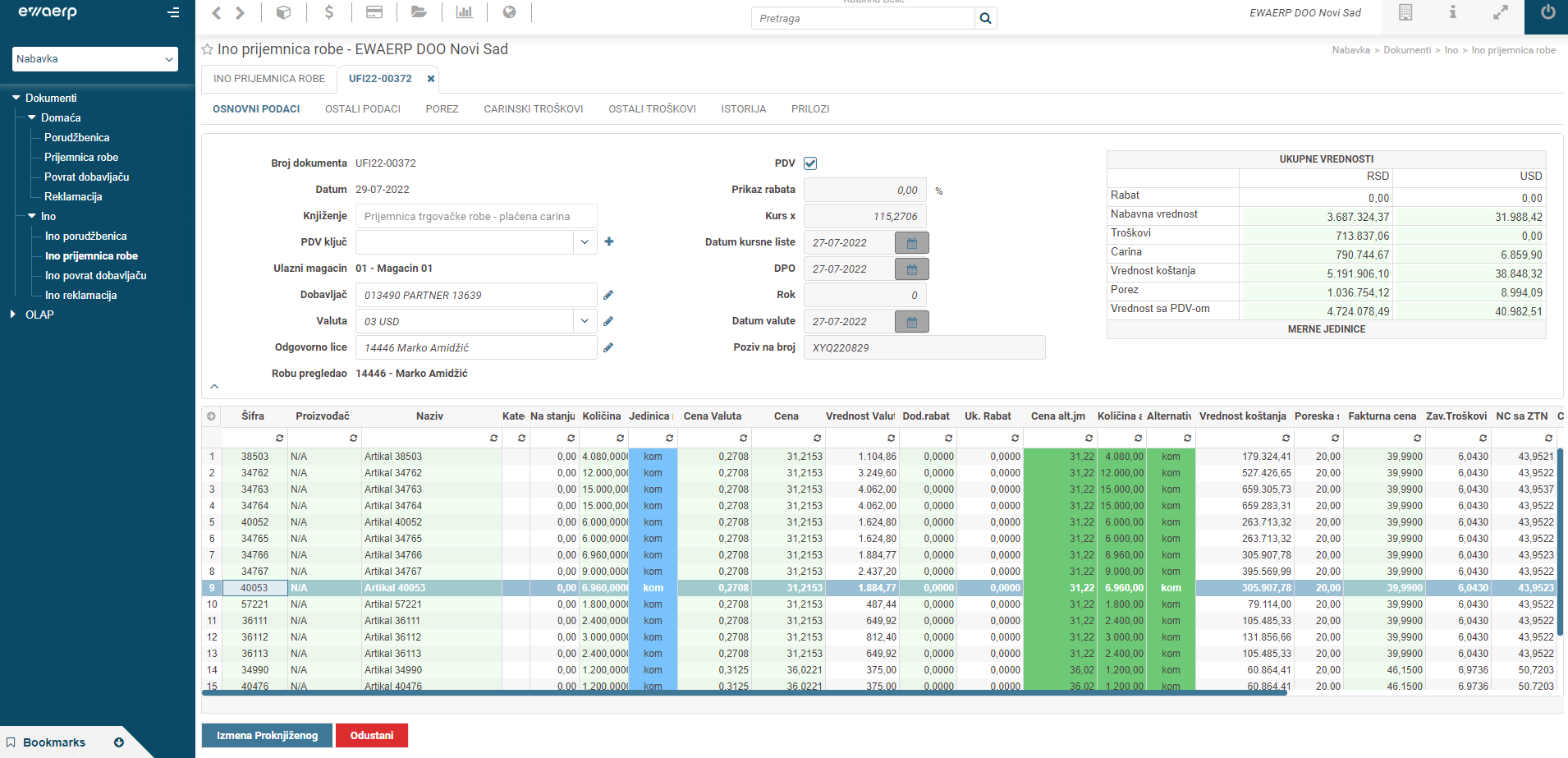This screenshot has height=758, width=1568.
Task: Expand the OLAP tree node
Action: click(13, 315)
